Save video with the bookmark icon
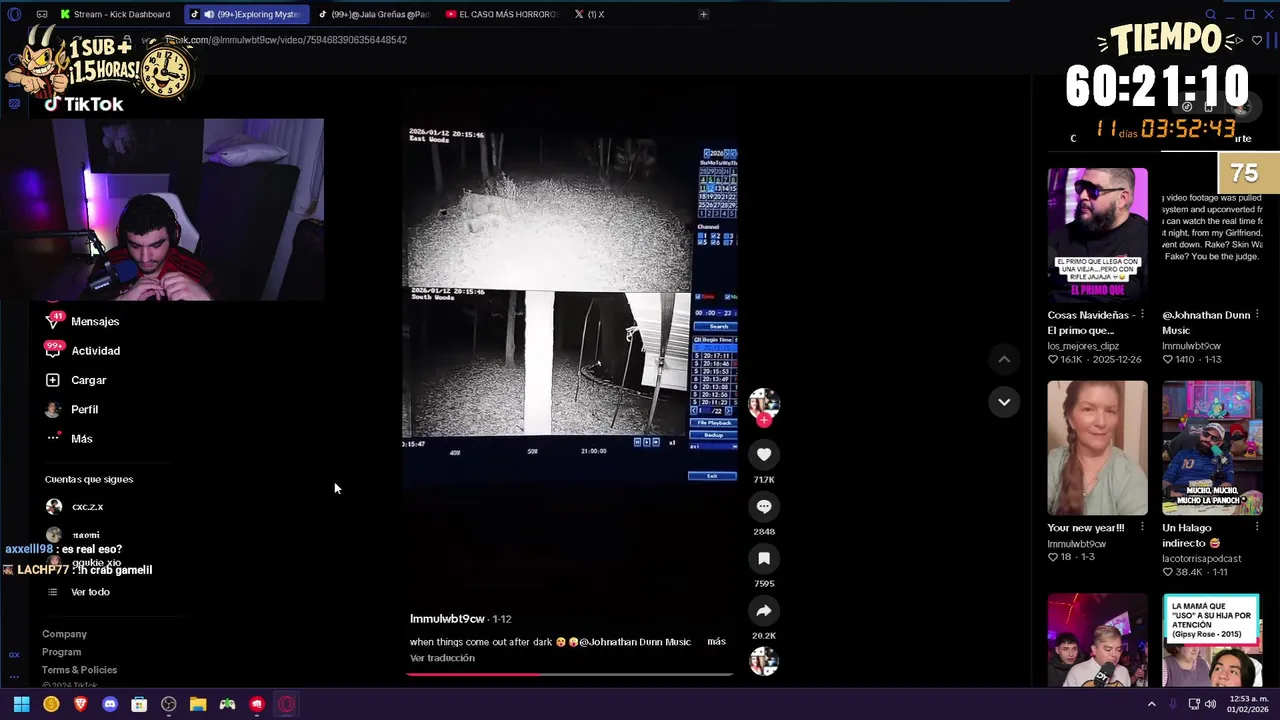Screen dimensions: 1280x720 [764, 559]
